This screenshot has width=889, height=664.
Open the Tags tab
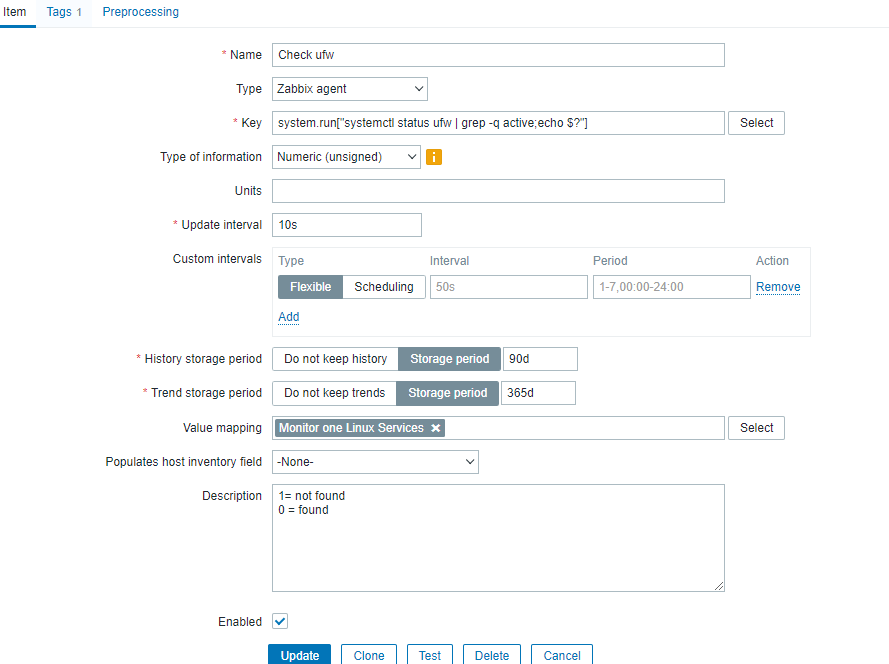tap(59, 12)
